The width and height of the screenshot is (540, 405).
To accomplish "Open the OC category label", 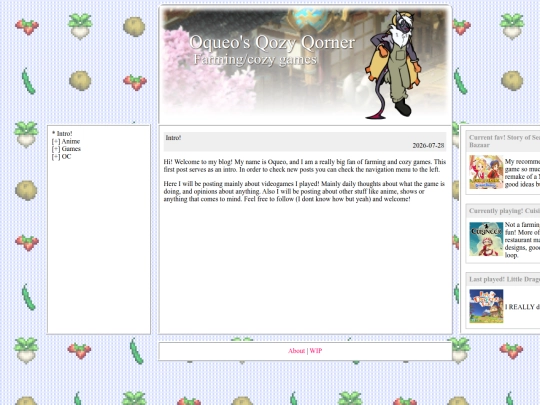I will (x=66, y=157).
